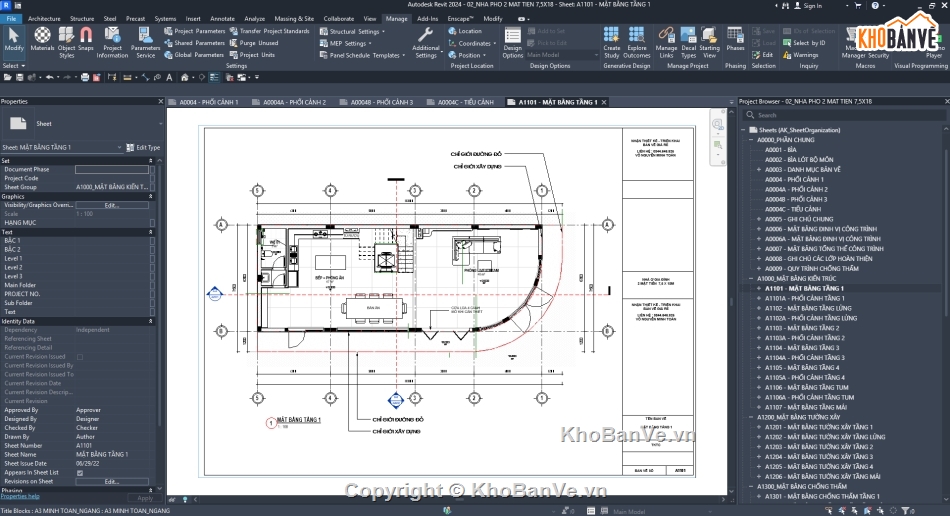Open Shared Parameters
The height and width of the screenshot is (516, 950).
coord(194,43)
